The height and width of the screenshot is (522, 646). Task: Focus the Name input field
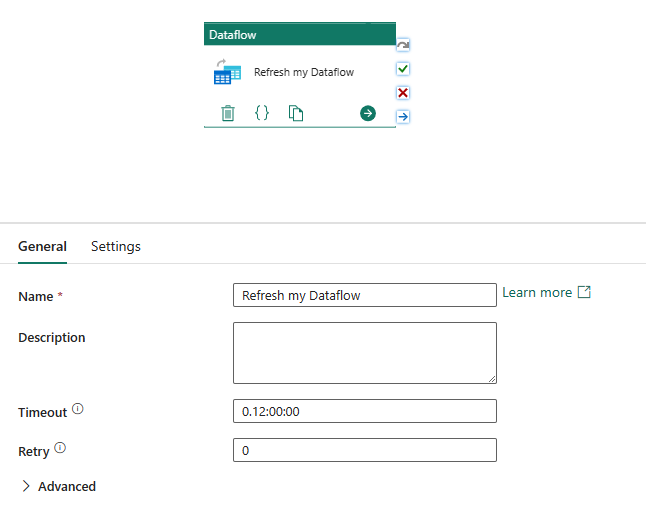pos(365,295)
